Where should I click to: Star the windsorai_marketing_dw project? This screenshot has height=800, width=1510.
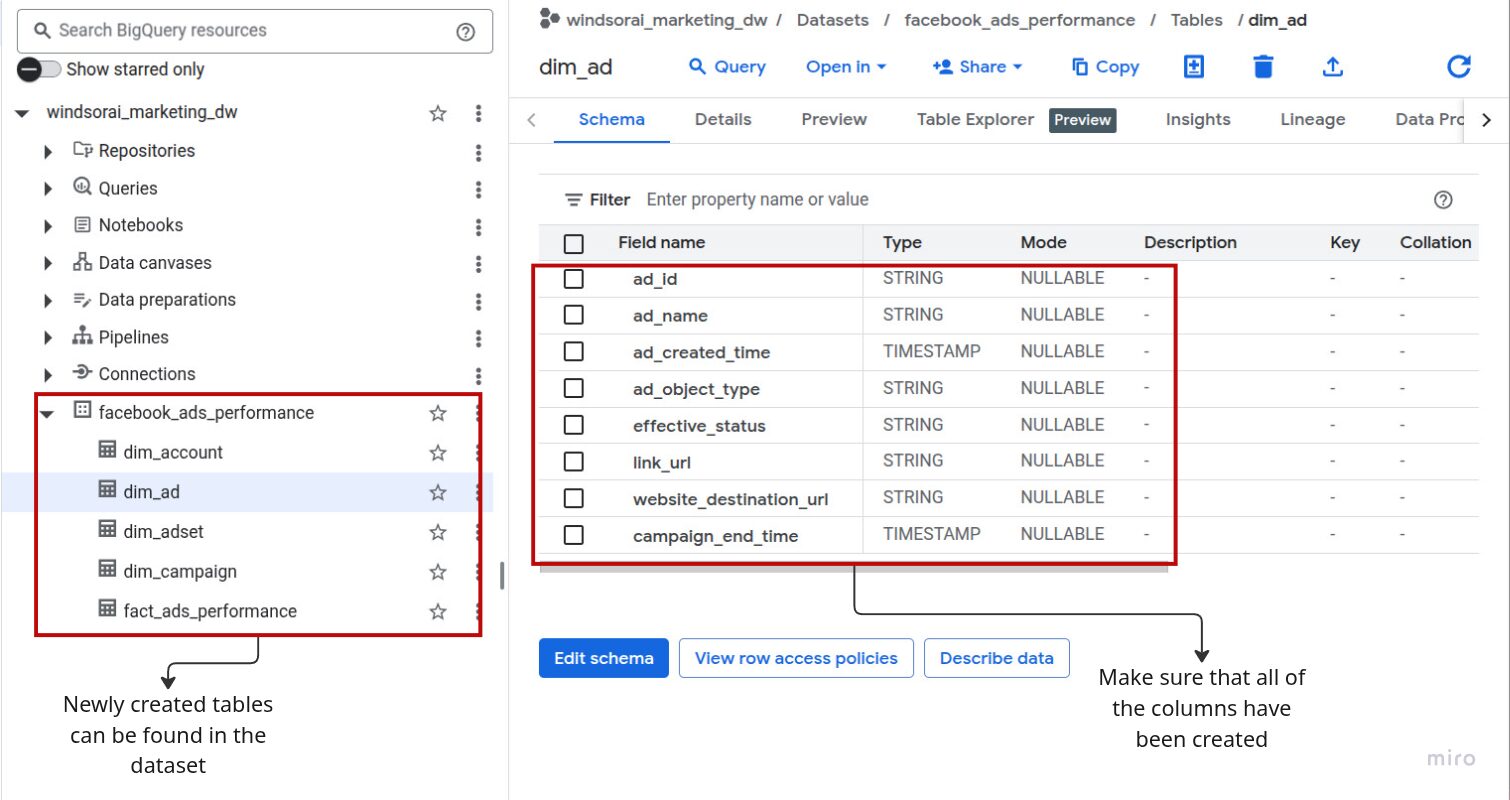pyautogui.click(x=438, y=113)
